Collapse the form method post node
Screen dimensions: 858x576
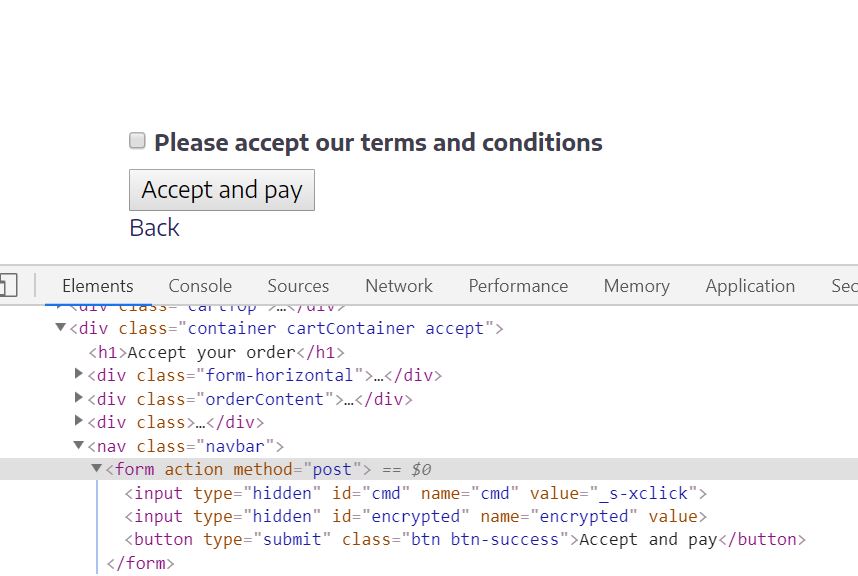[97, 468]
